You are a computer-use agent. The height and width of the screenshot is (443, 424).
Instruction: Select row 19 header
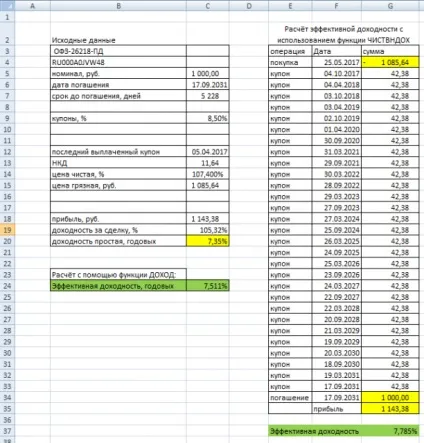point(7,230)
